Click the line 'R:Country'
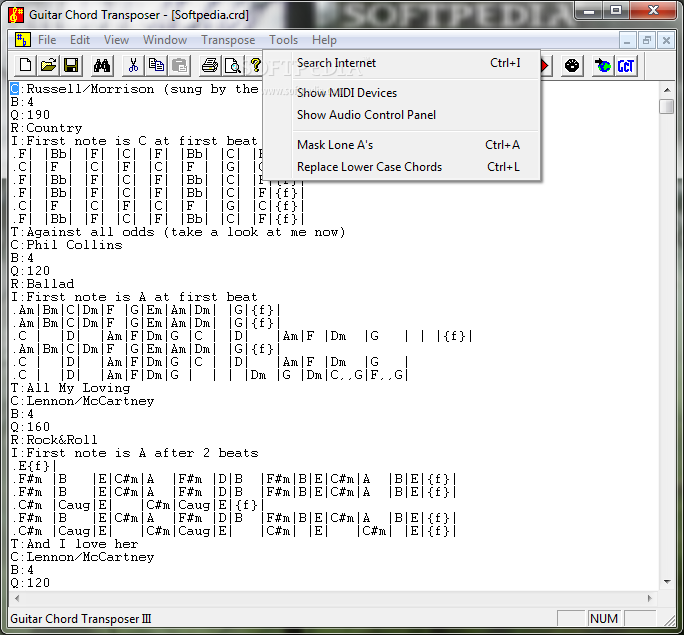 coord(46,128)
